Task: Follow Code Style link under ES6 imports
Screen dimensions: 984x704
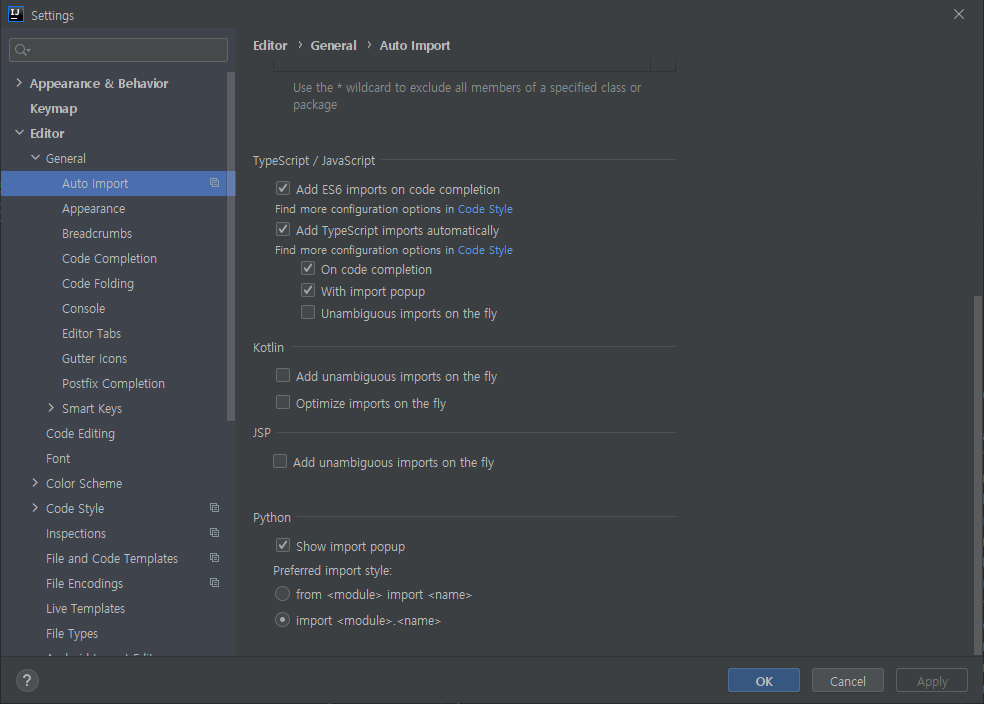Action: 485,209
